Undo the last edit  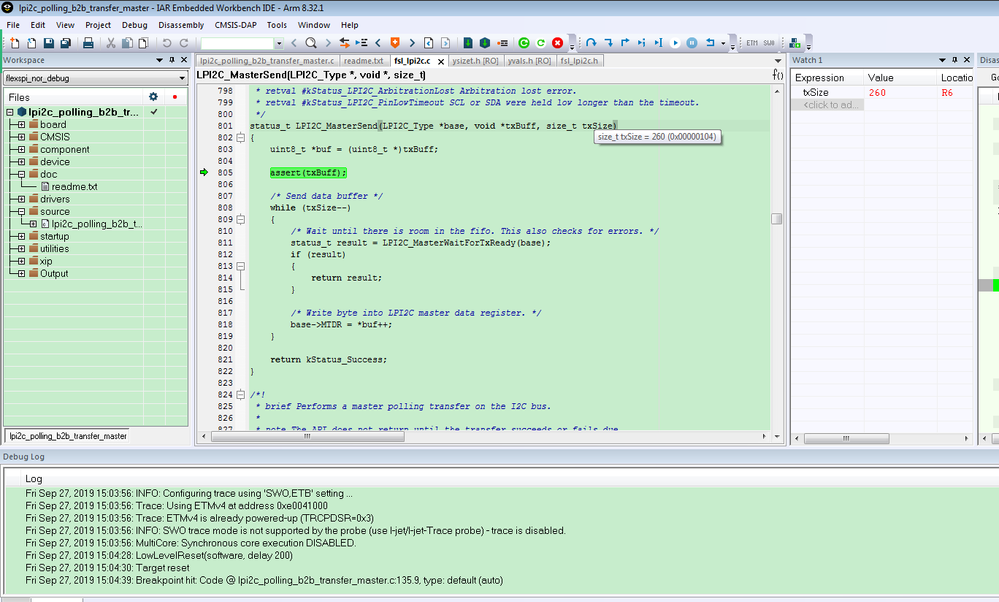pos(167,43)
